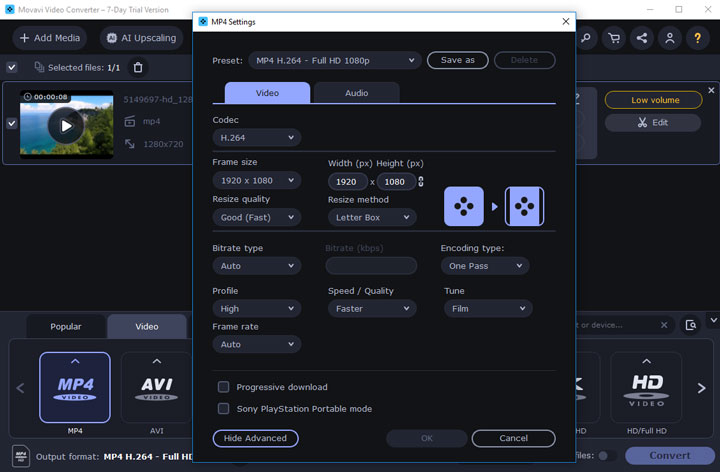Open the shopping cart icon
Viewport: 720px width, 472px height.
(614, 38)
